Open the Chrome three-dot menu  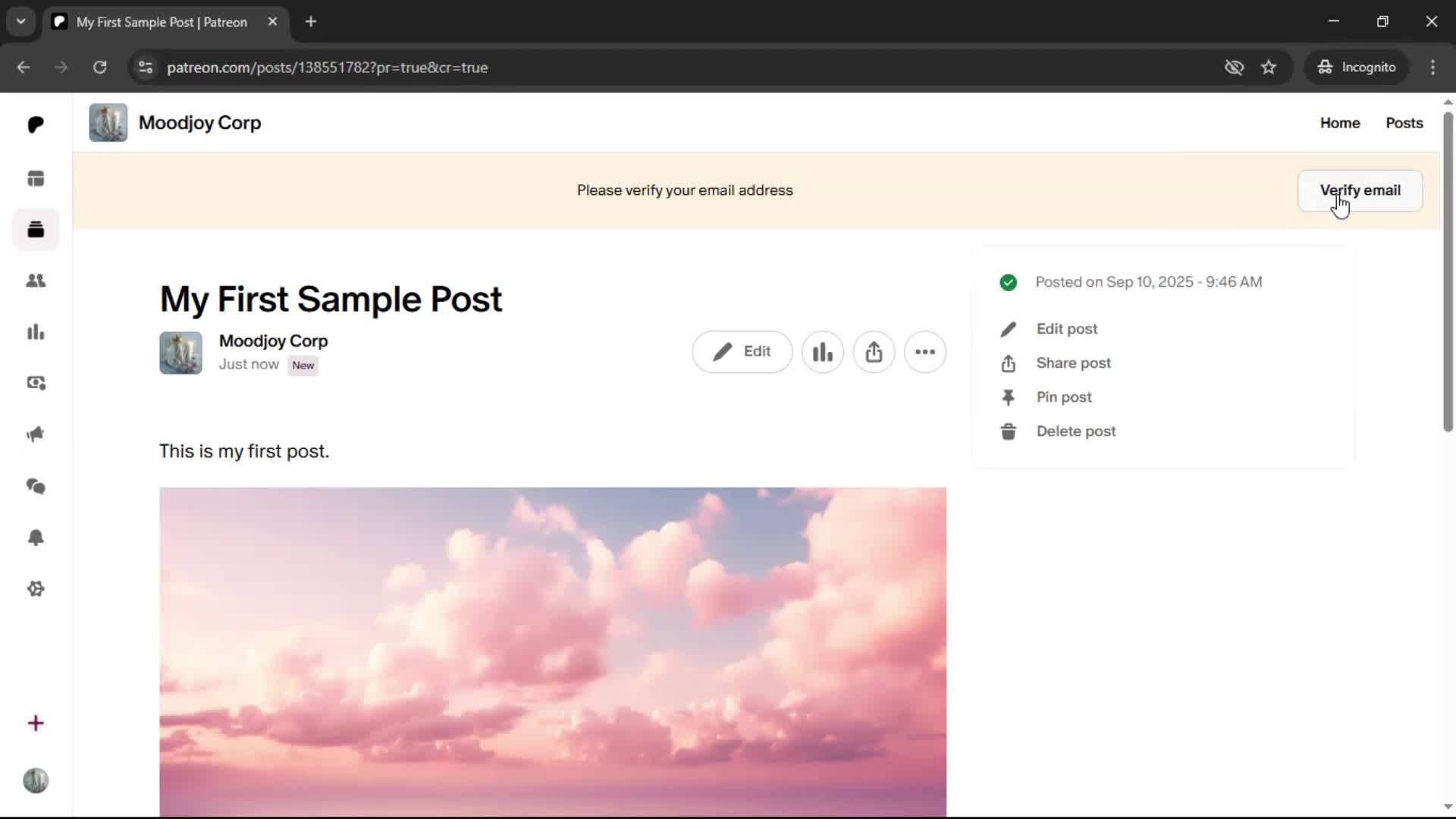coord(1432,67)
